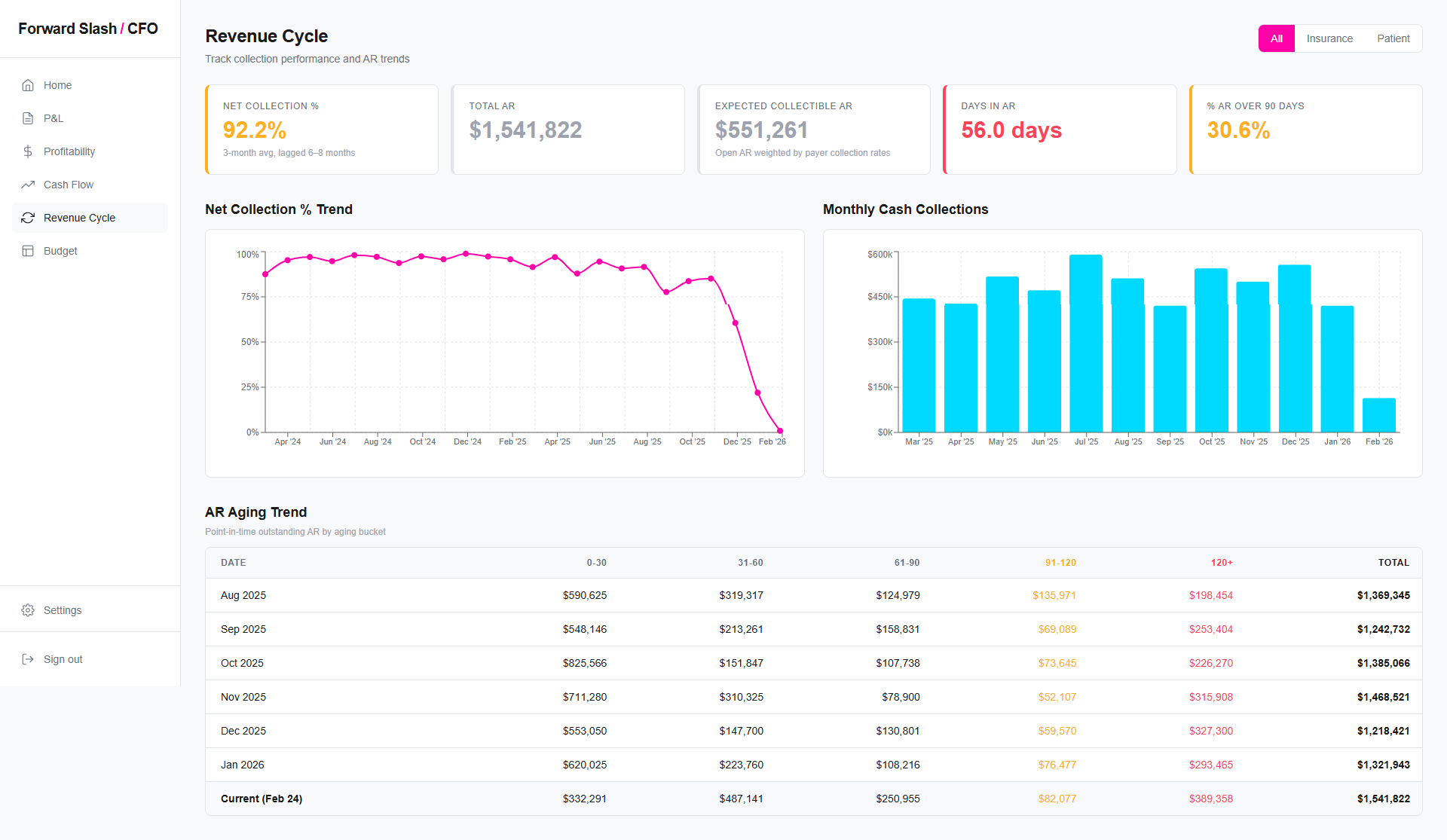1447x840 pixels.
Task: Click the Feb '26 bar in collections chart
Action: click(1379, 415)
